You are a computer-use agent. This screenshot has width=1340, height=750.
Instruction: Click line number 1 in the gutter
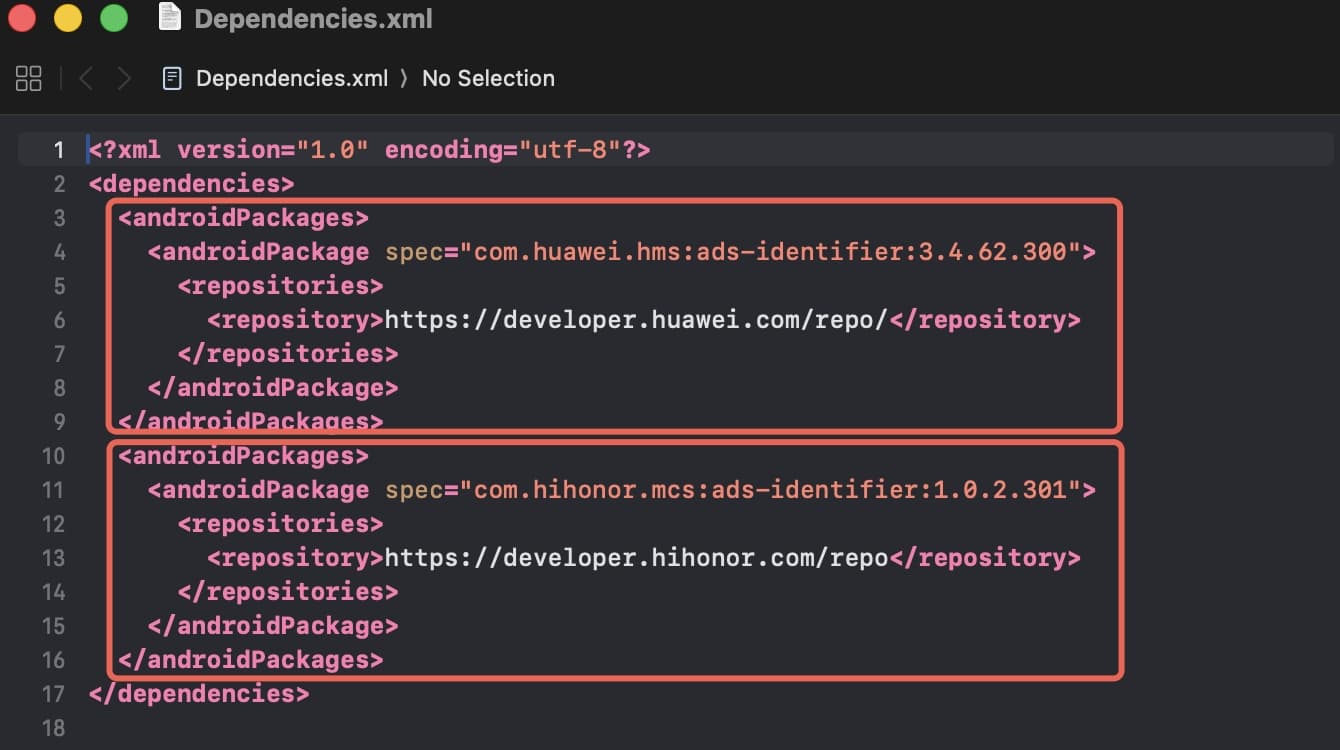coord(59,150)
